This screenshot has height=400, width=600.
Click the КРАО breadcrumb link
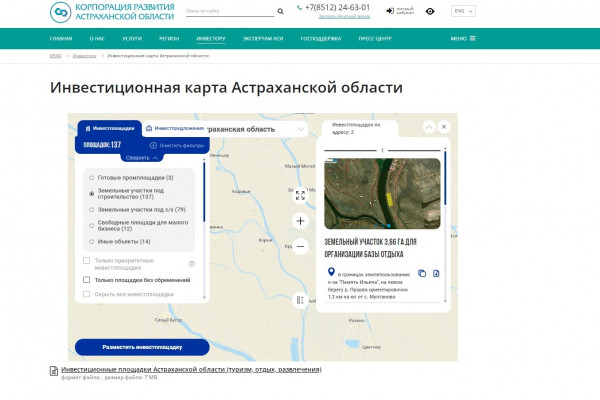55,56
